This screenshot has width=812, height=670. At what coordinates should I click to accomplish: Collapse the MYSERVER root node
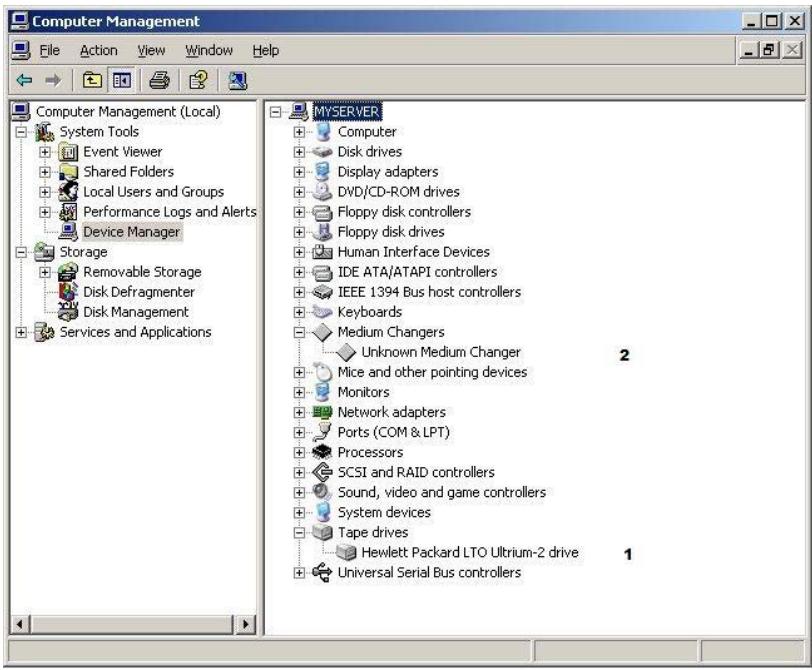276,112
